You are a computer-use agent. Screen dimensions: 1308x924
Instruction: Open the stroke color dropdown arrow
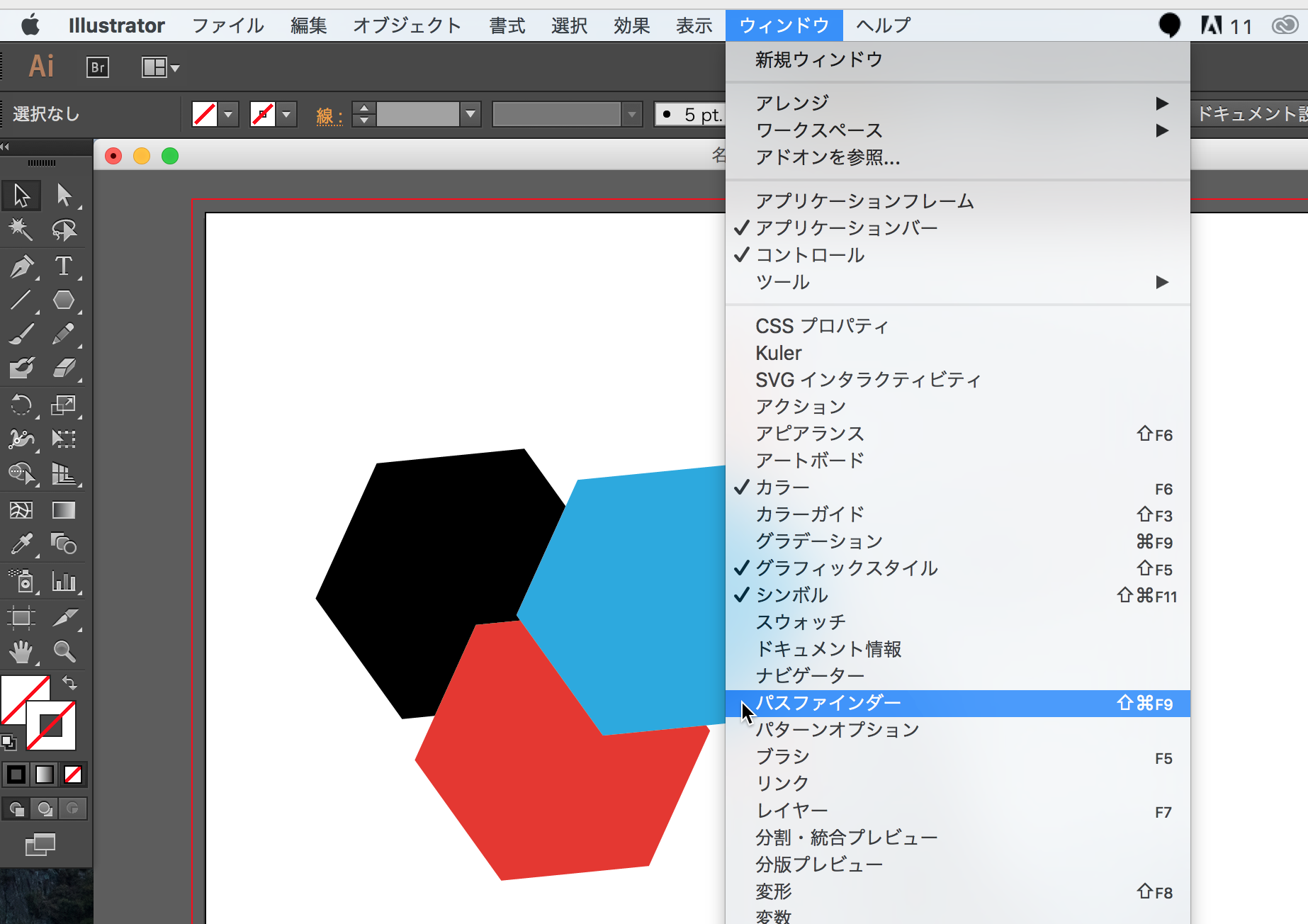(286, 114)
